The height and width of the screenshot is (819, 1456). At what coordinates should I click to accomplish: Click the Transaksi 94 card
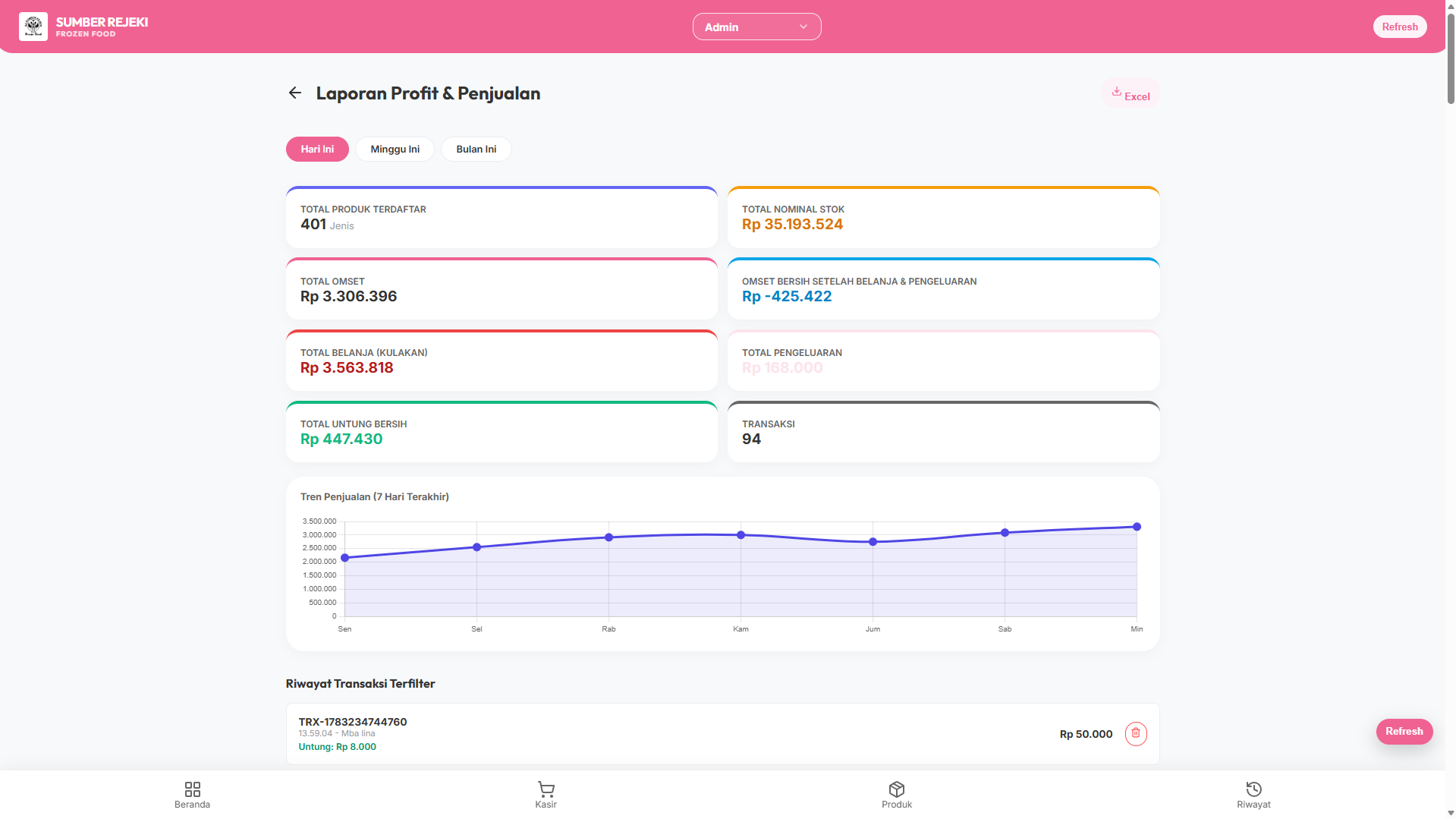(943, 431)
